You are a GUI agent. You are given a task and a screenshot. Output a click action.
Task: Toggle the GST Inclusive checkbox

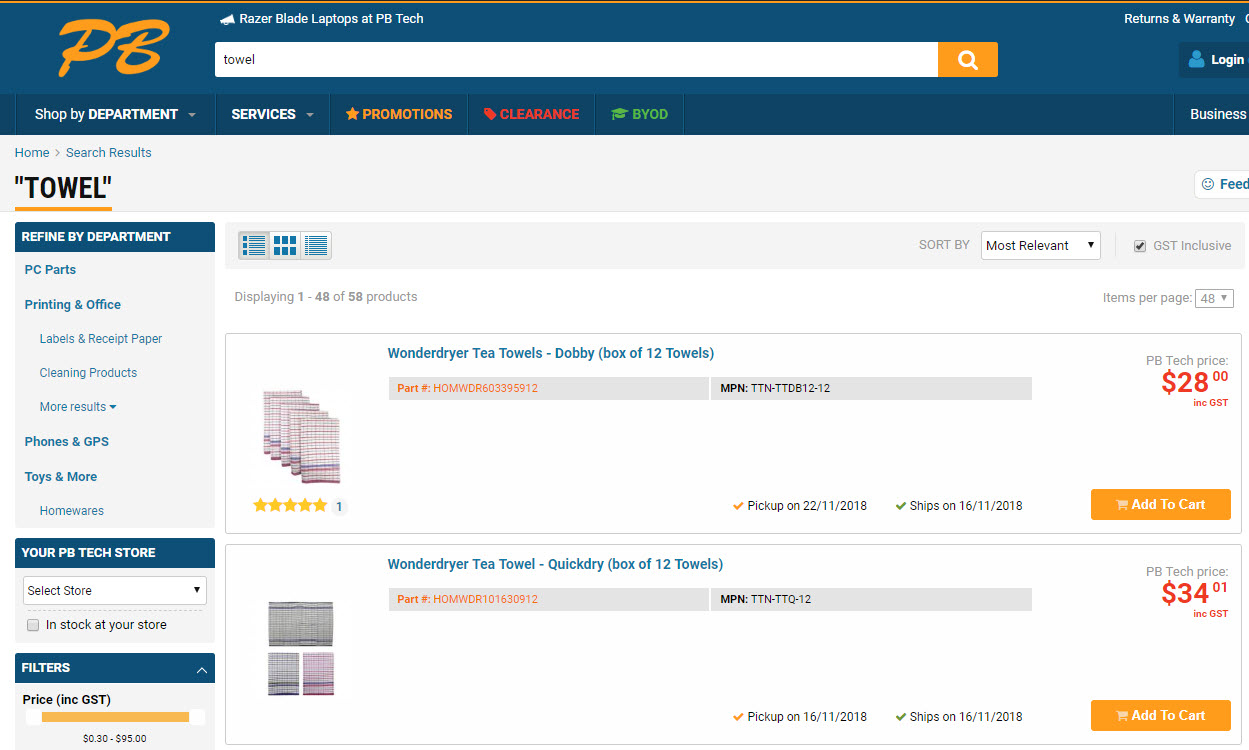(1139, 246)
